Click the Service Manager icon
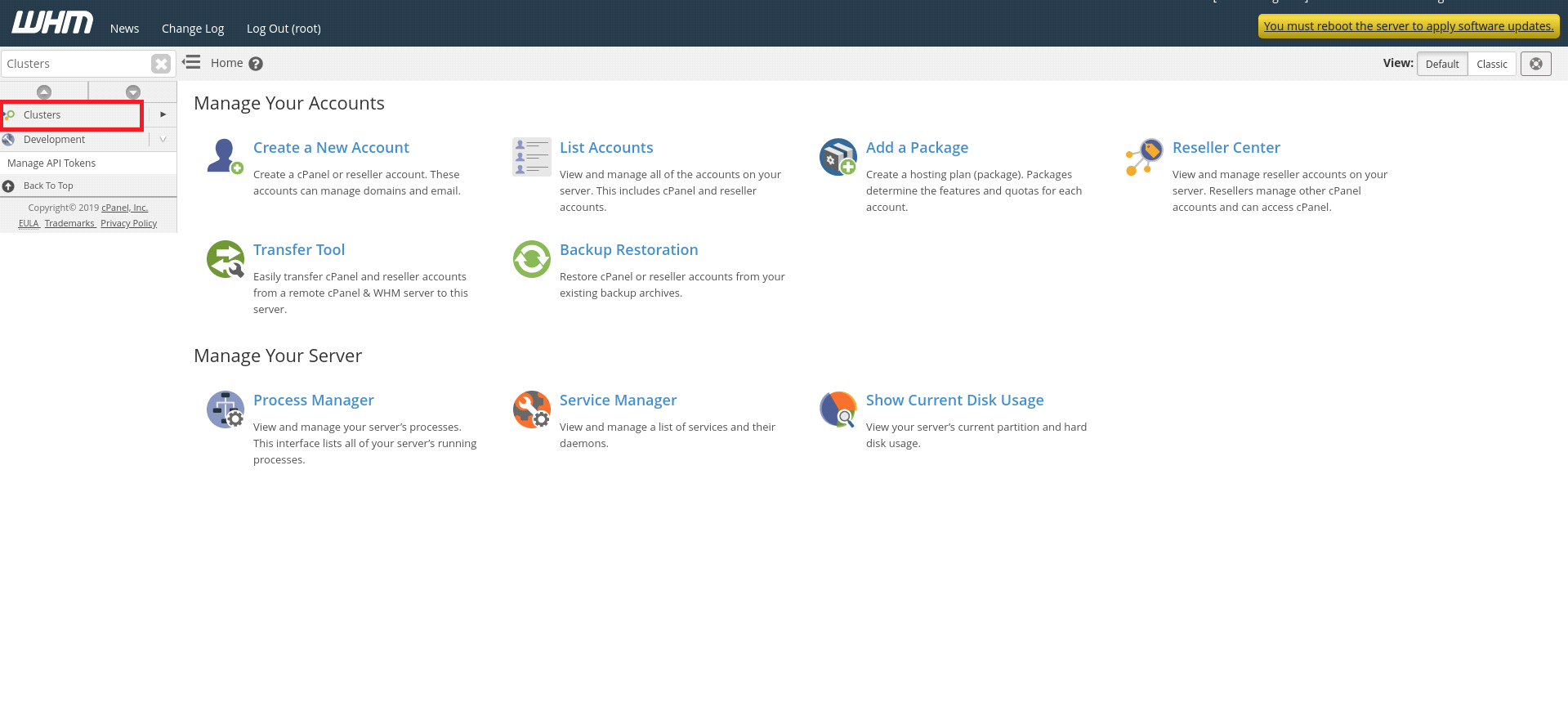 531,409
